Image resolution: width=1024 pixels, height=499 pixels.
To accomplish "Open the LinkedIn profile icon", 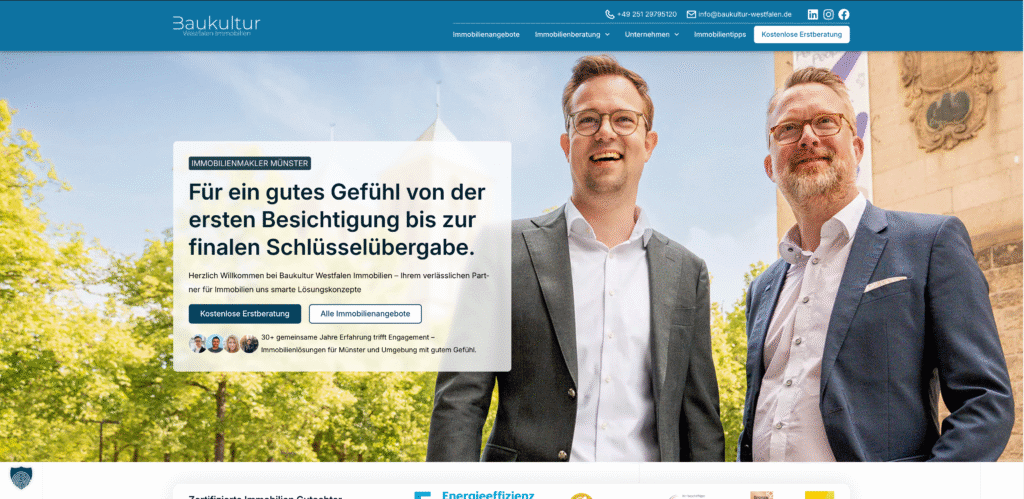I will 812,14.
